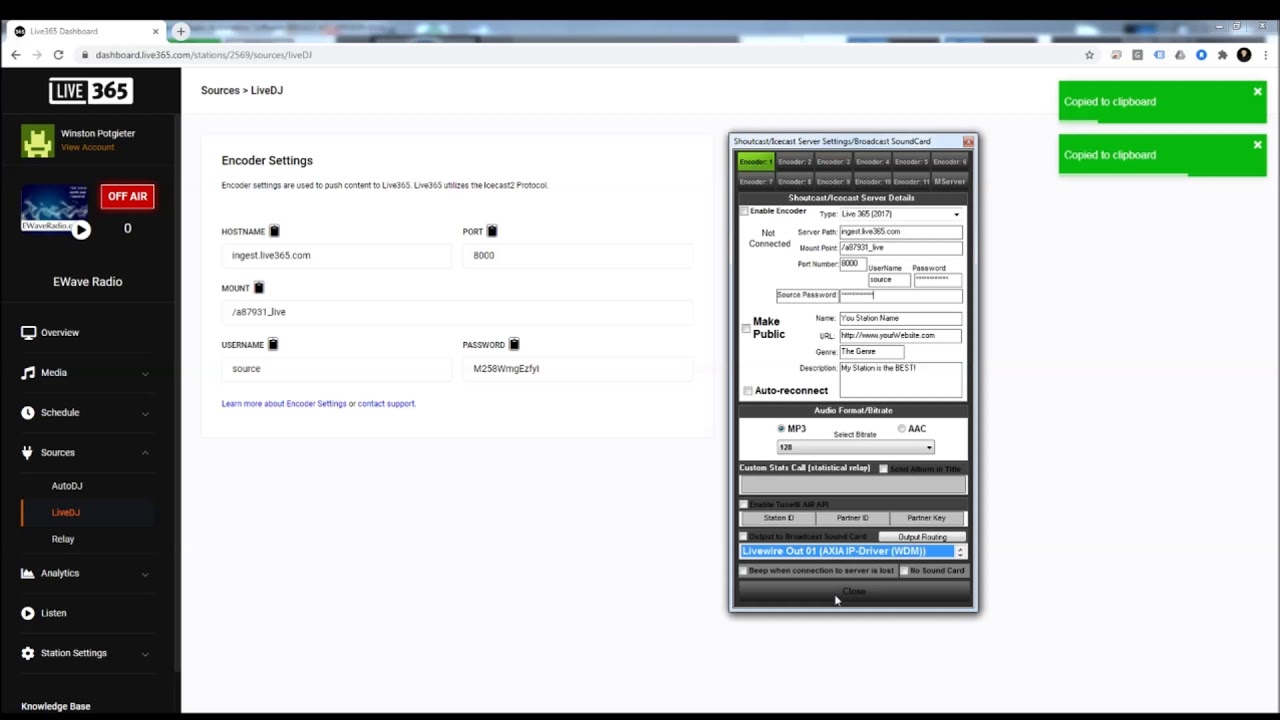Click the Close button in the encoder dialog
The image size is (1280, 720).
click(x=854, y=592)
